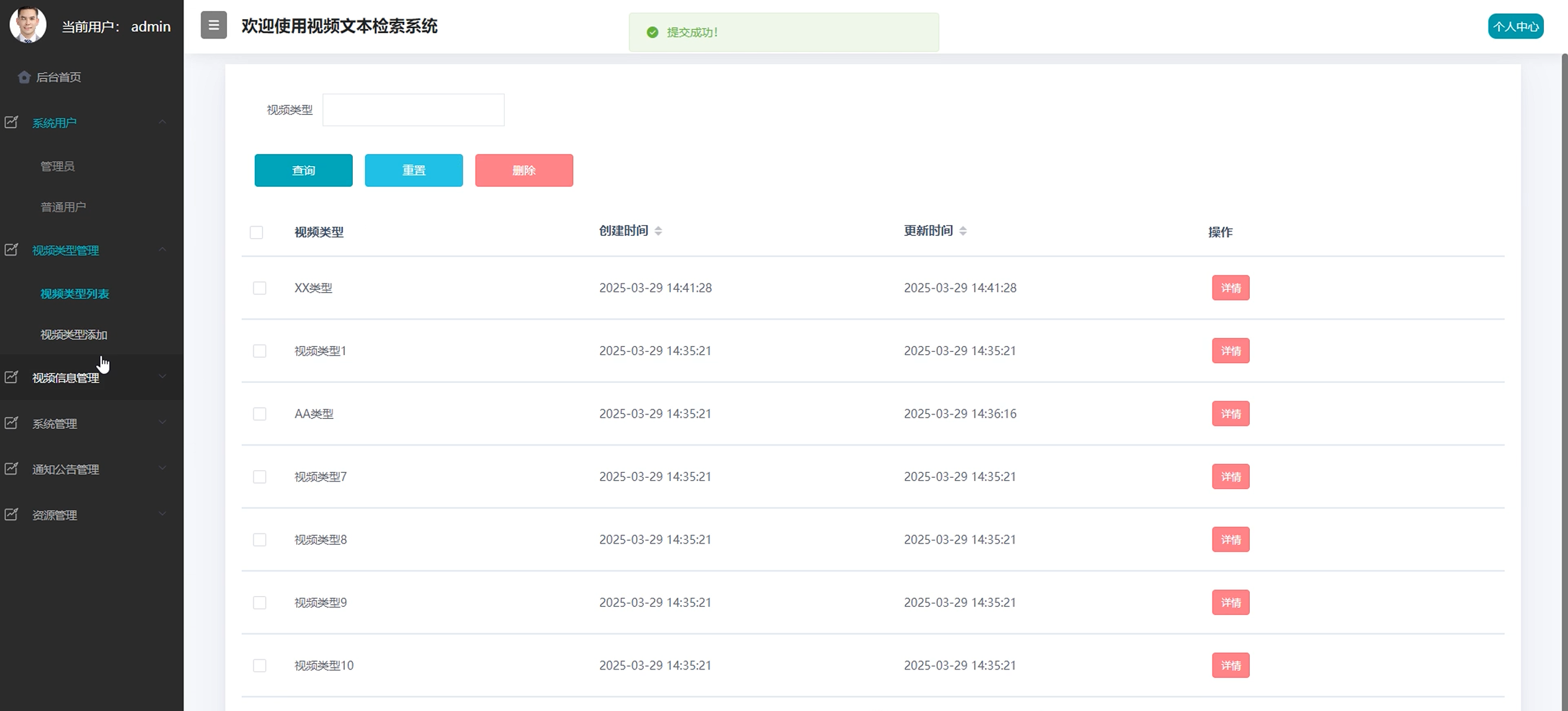Check the XX类型 row checkbox
Image resolution: width=1568 pixels, height=711 pixels.
(x=260, y=288)
